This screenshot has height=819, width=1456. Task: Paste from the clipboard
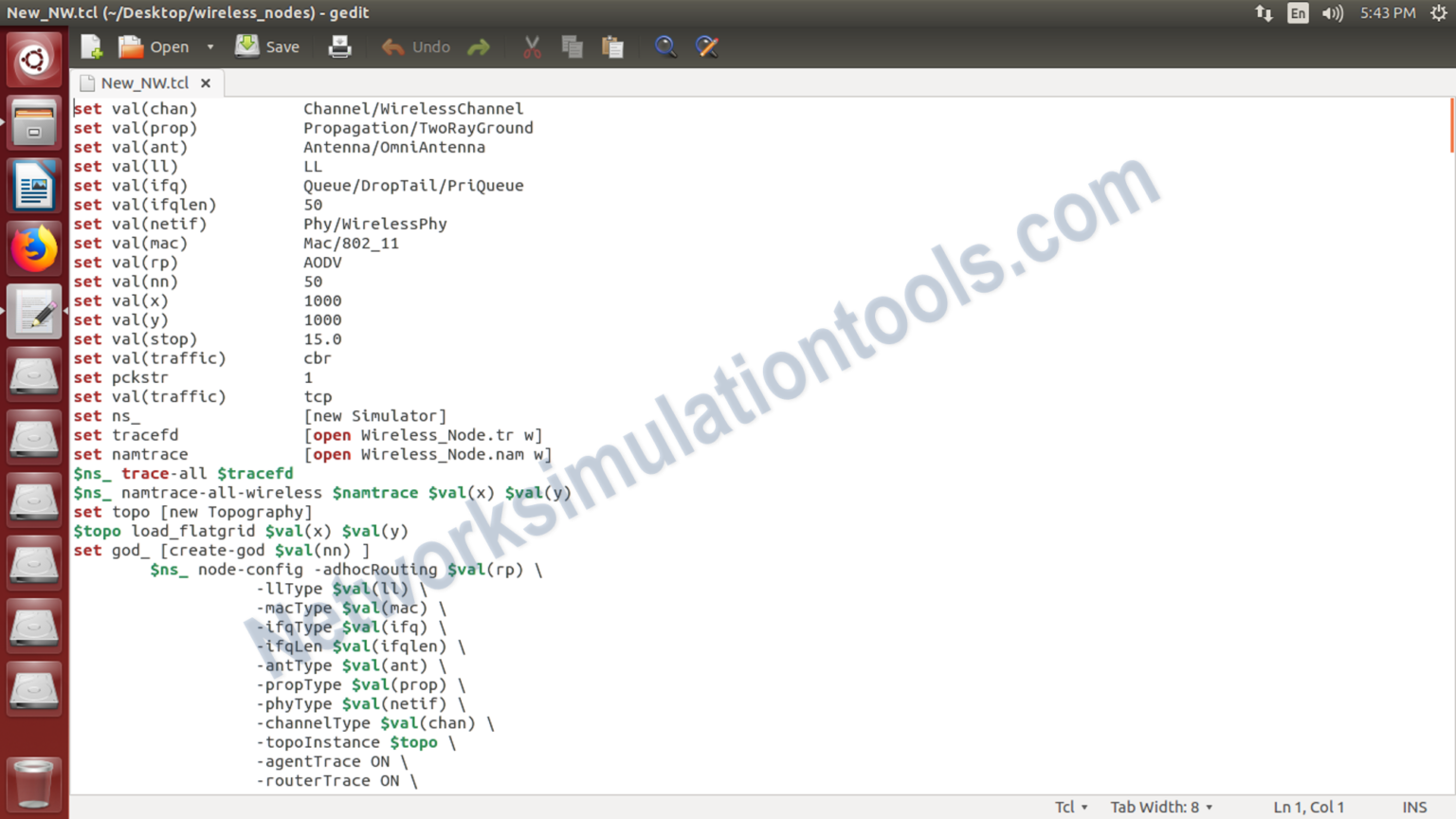[612, 45]
